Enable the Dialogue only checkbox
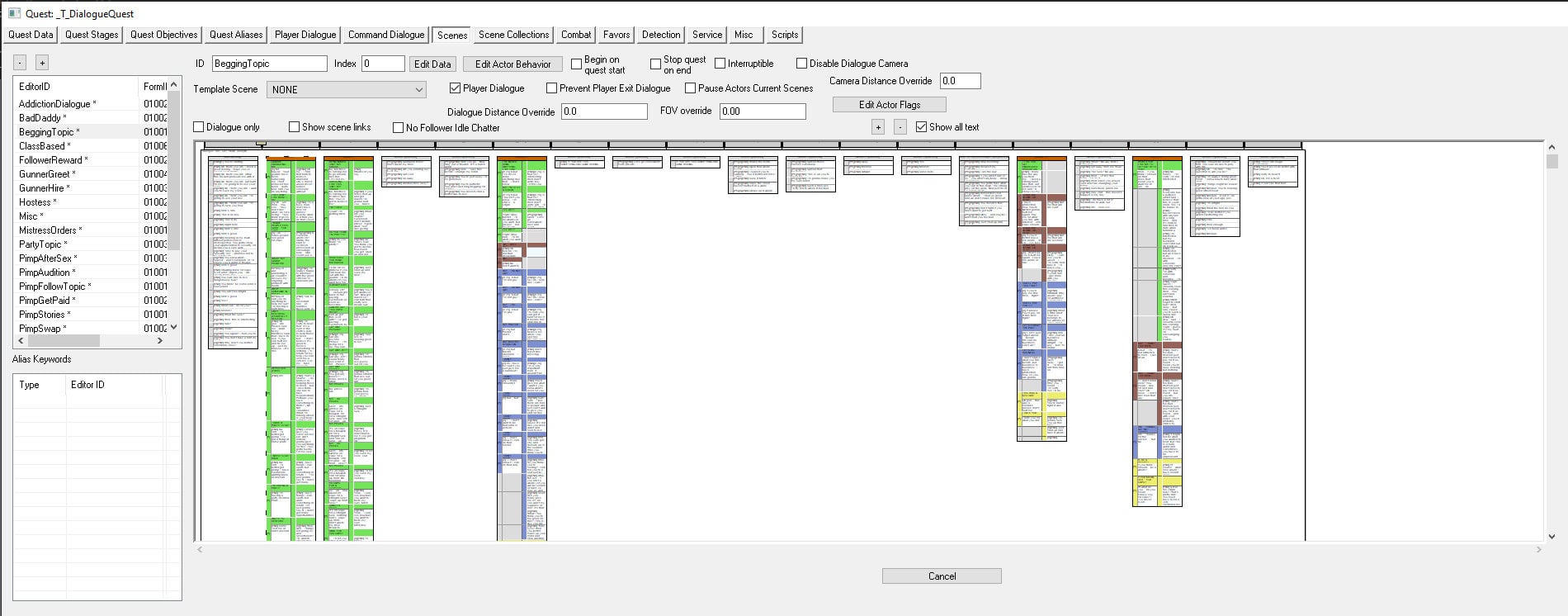 (199, 127)
